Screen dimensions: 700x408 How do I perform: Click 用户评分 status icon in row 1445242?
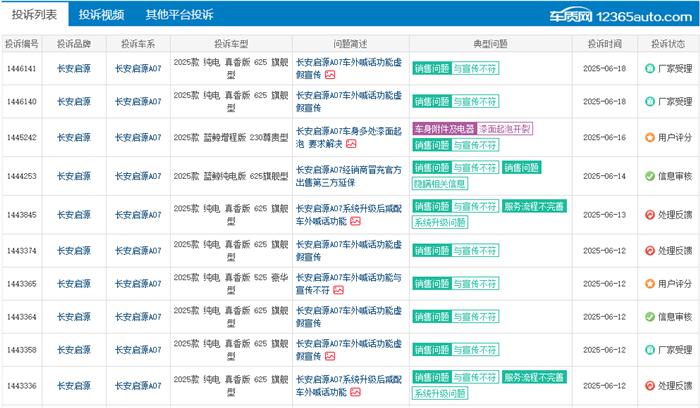(x=650, y=137)
